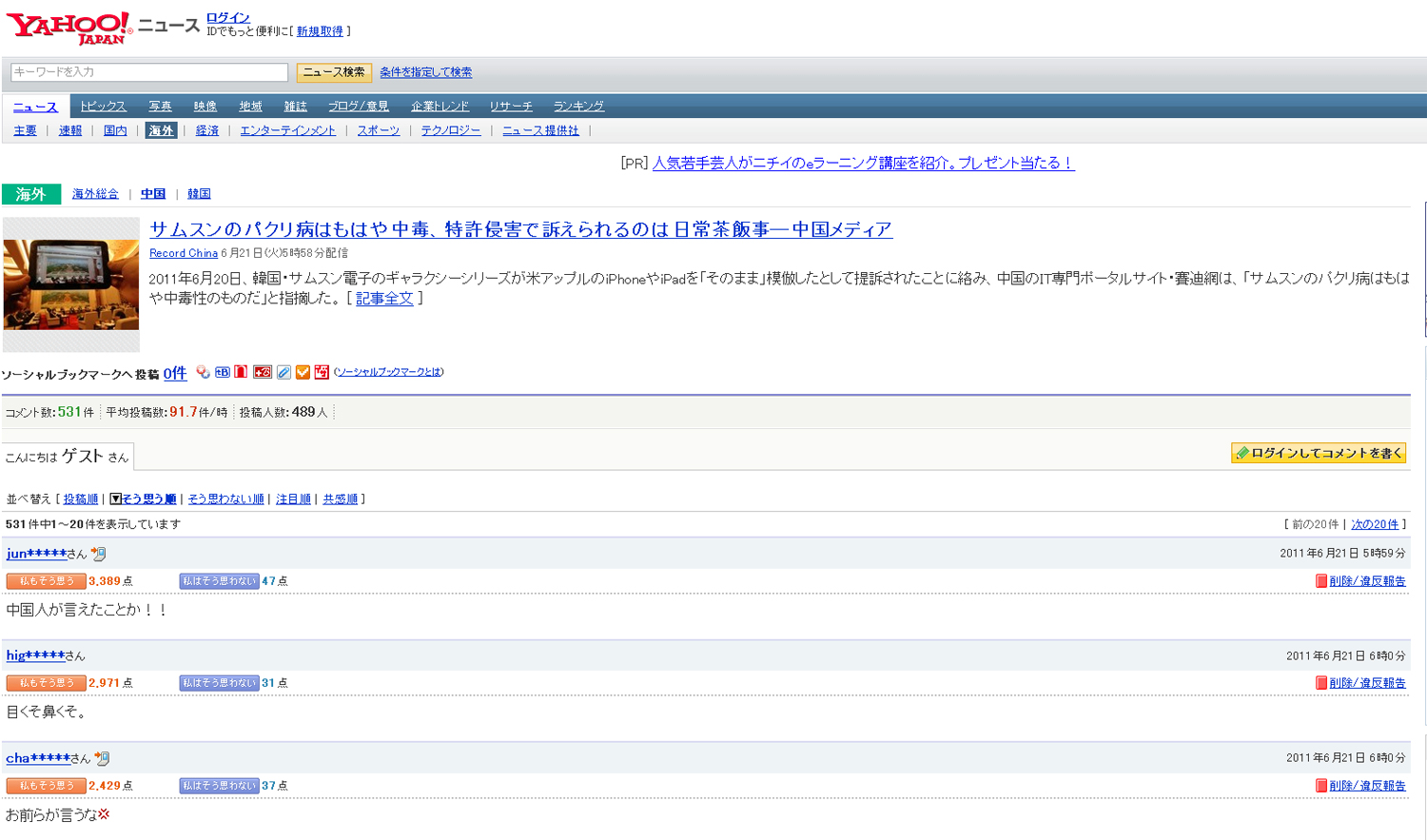
Task: Click the orange checkmark bookmark icon
Action: pos(303,372)
